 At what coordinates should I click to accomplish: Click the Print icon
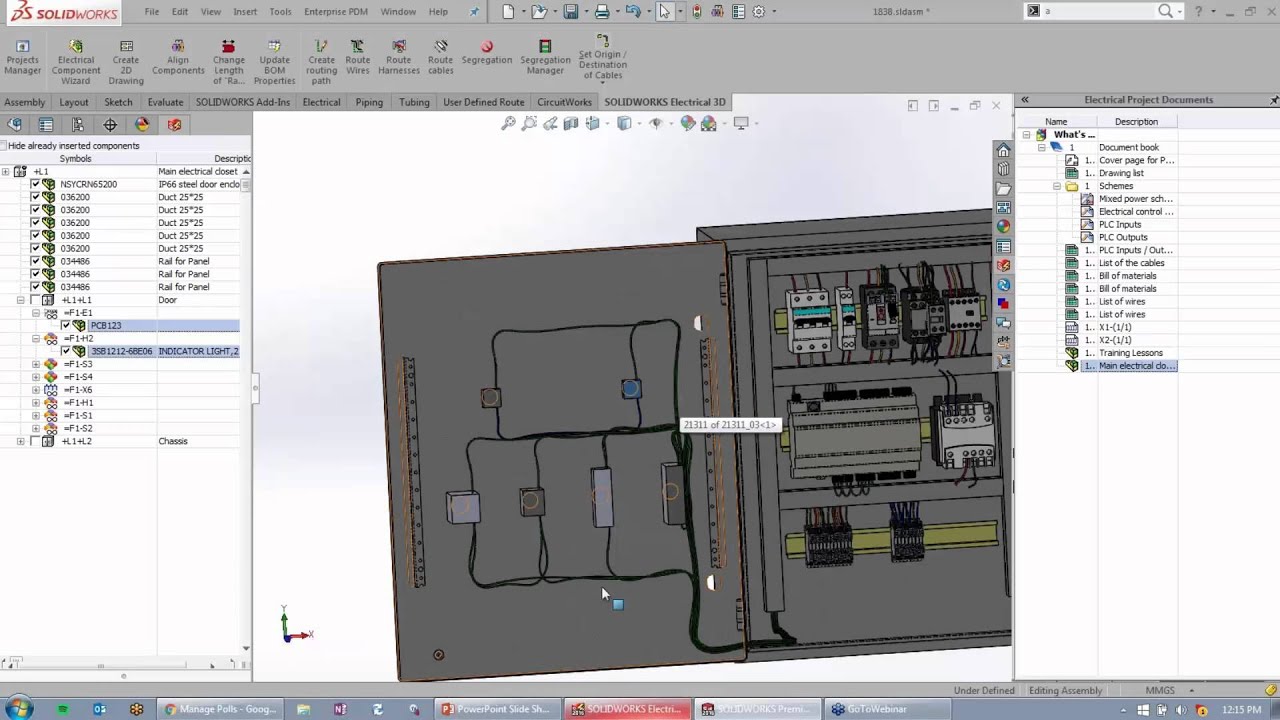click(602, 12)
